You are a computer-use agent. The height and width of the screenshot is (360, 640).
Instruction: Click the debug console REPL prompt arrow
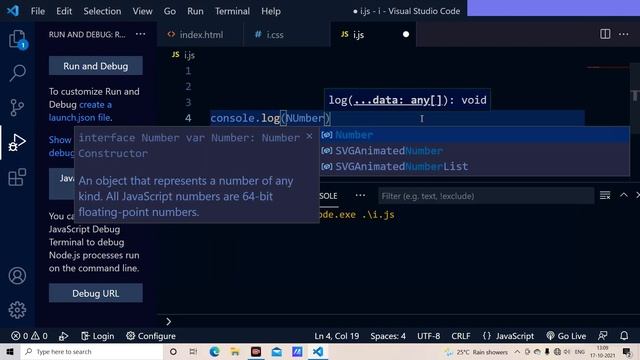[169, 322]
